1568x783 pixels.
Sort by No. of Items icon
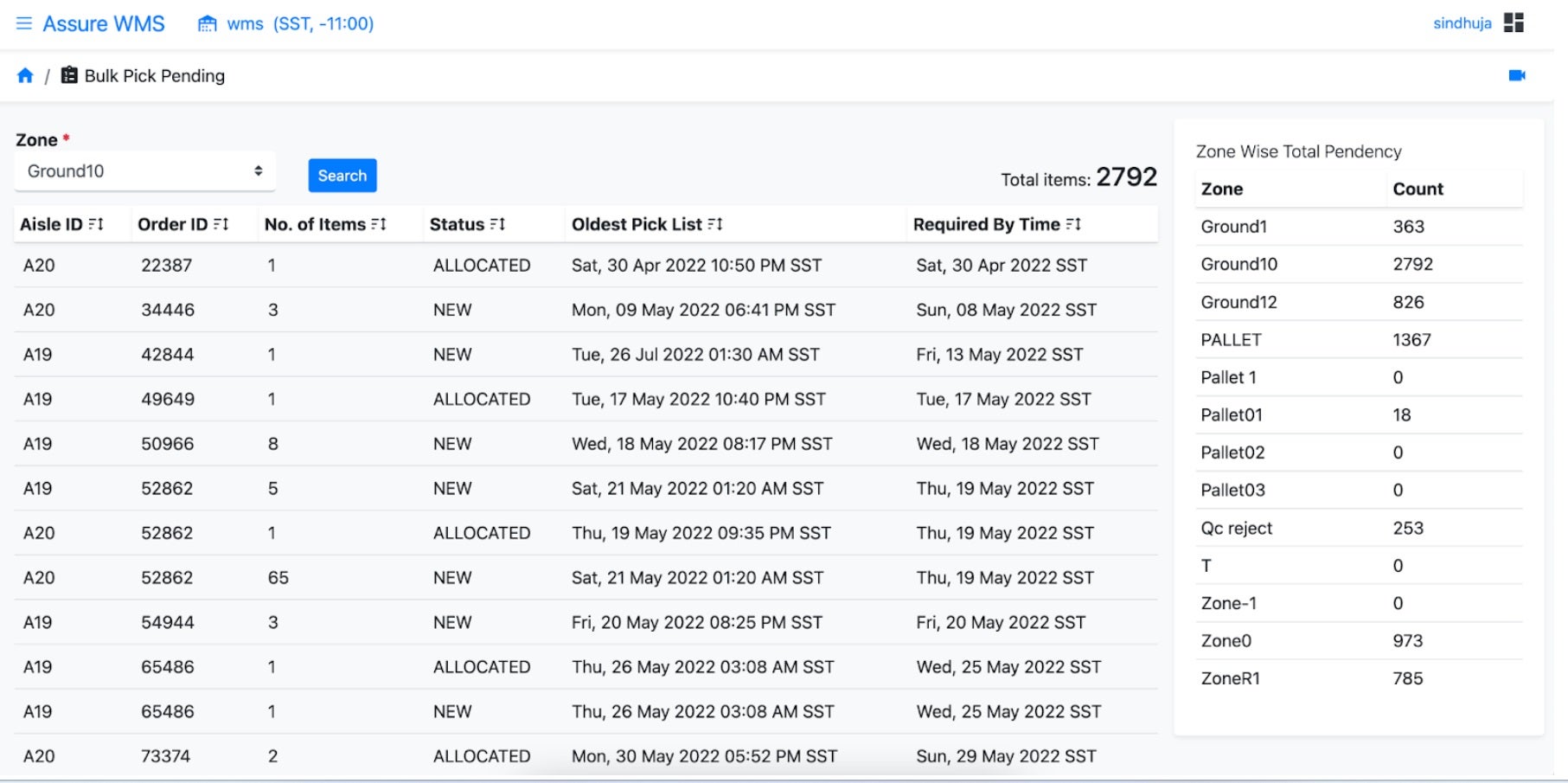[379, 225]
